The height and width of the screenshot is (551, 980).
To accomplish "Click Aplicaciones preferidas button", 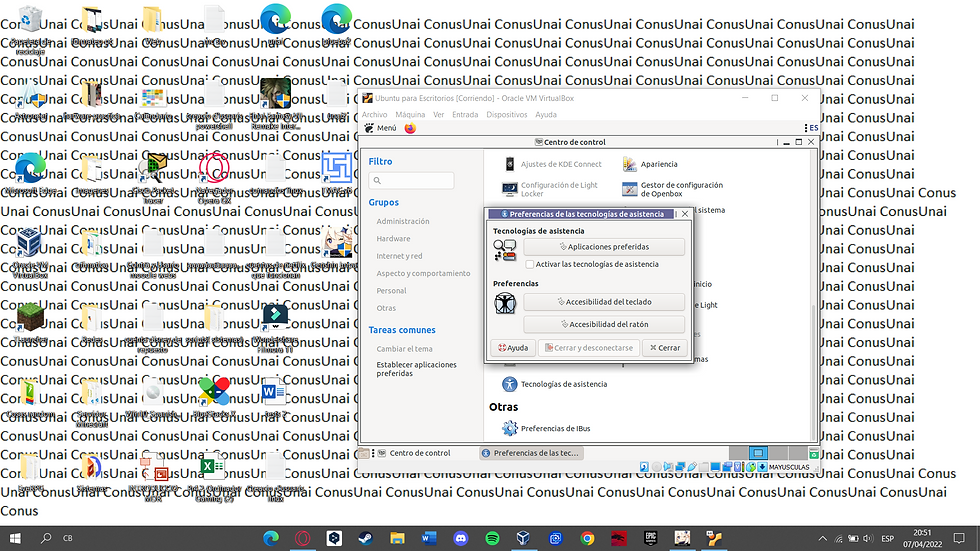I will coord(604,247).
